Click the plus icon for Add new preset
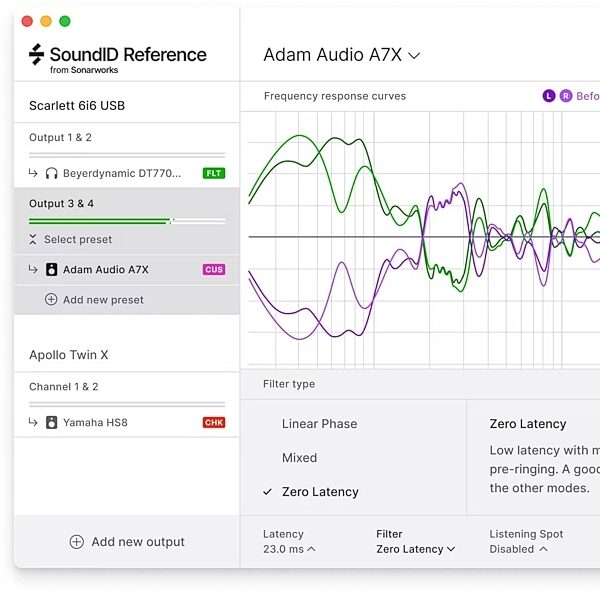The image size is (600, 594). (51, 299)
